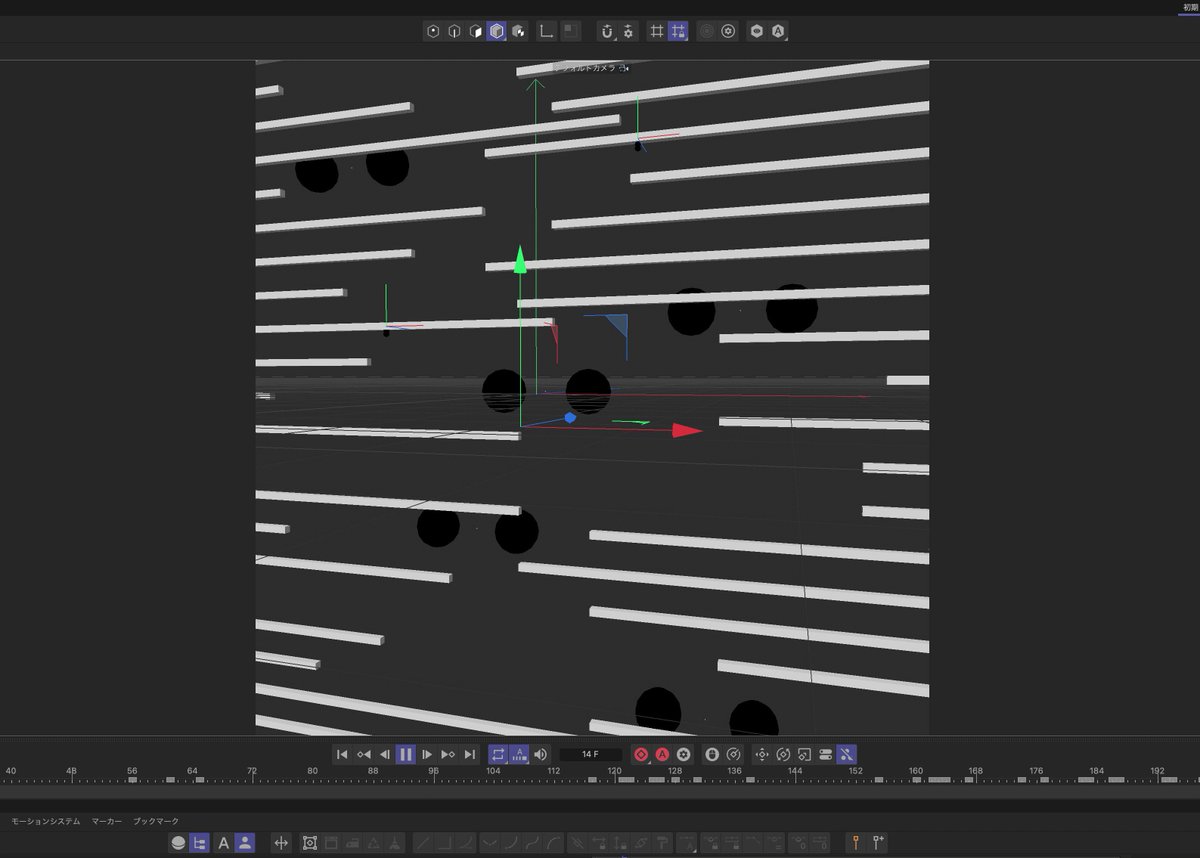Select Points mode in top toolbar
Image resolution: width=1200 pixels, height=858 pixels.
pyautogui.click(x=433, y=31)
